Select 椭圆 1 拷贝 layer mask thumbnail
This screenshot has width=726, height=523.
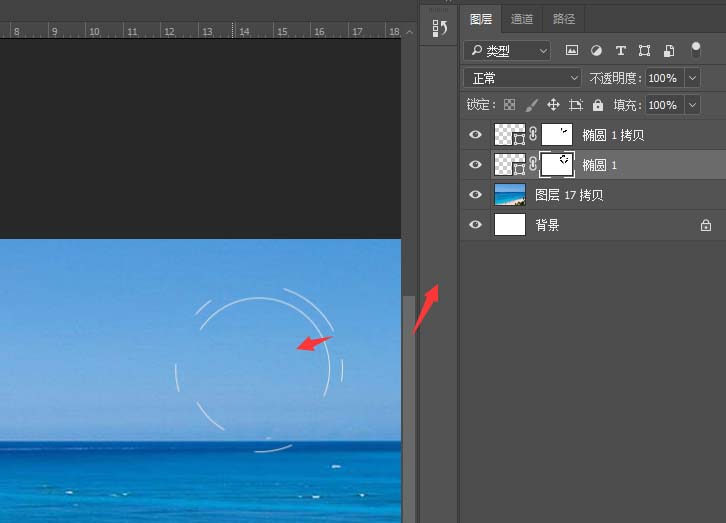(557, 135)
